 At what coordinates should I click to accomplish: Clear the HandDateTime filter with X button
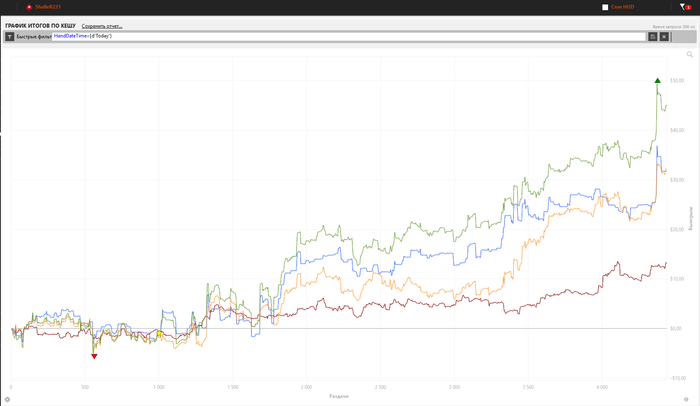coord(664,37)
